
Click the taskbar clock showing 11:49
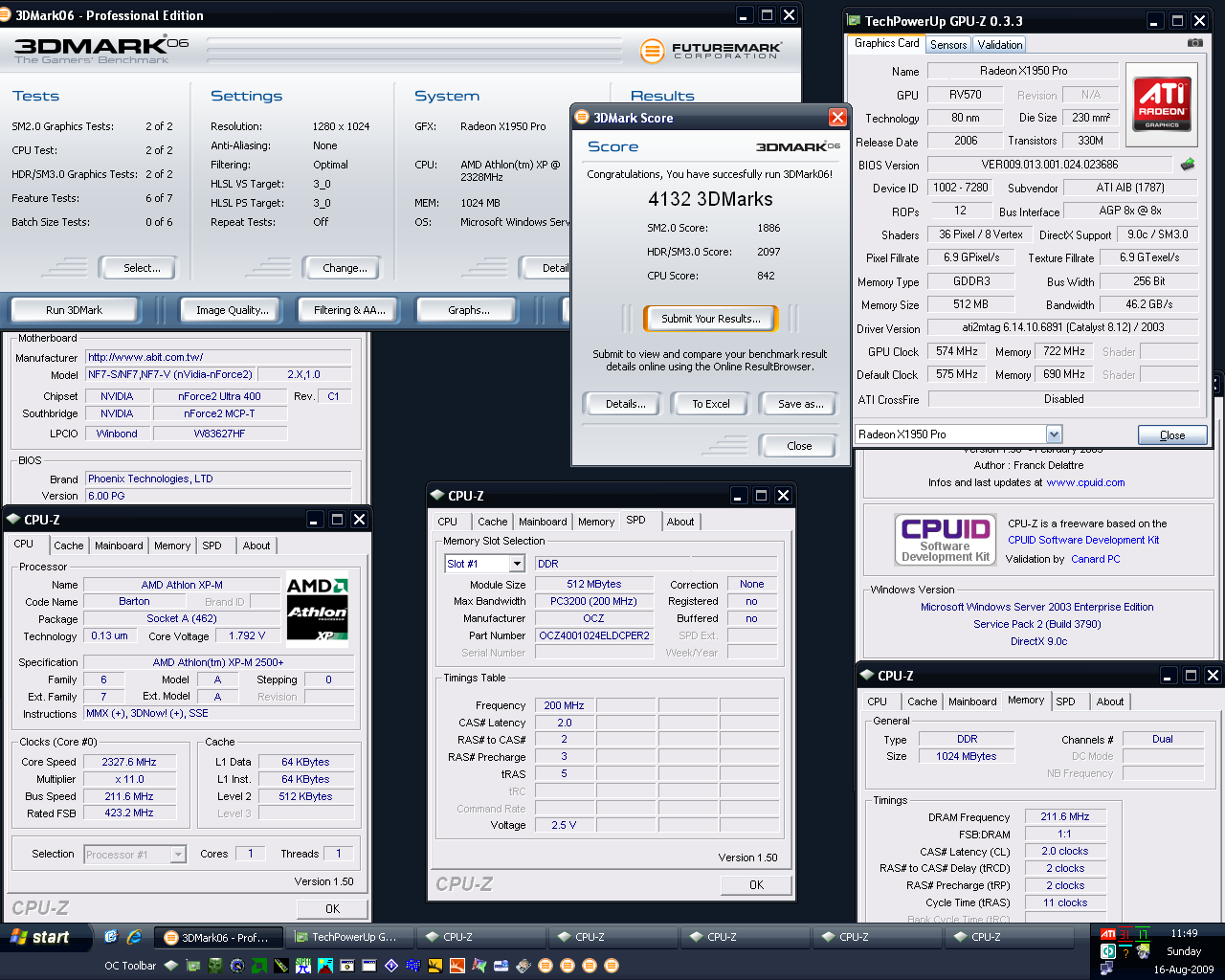coord(1184,933)
